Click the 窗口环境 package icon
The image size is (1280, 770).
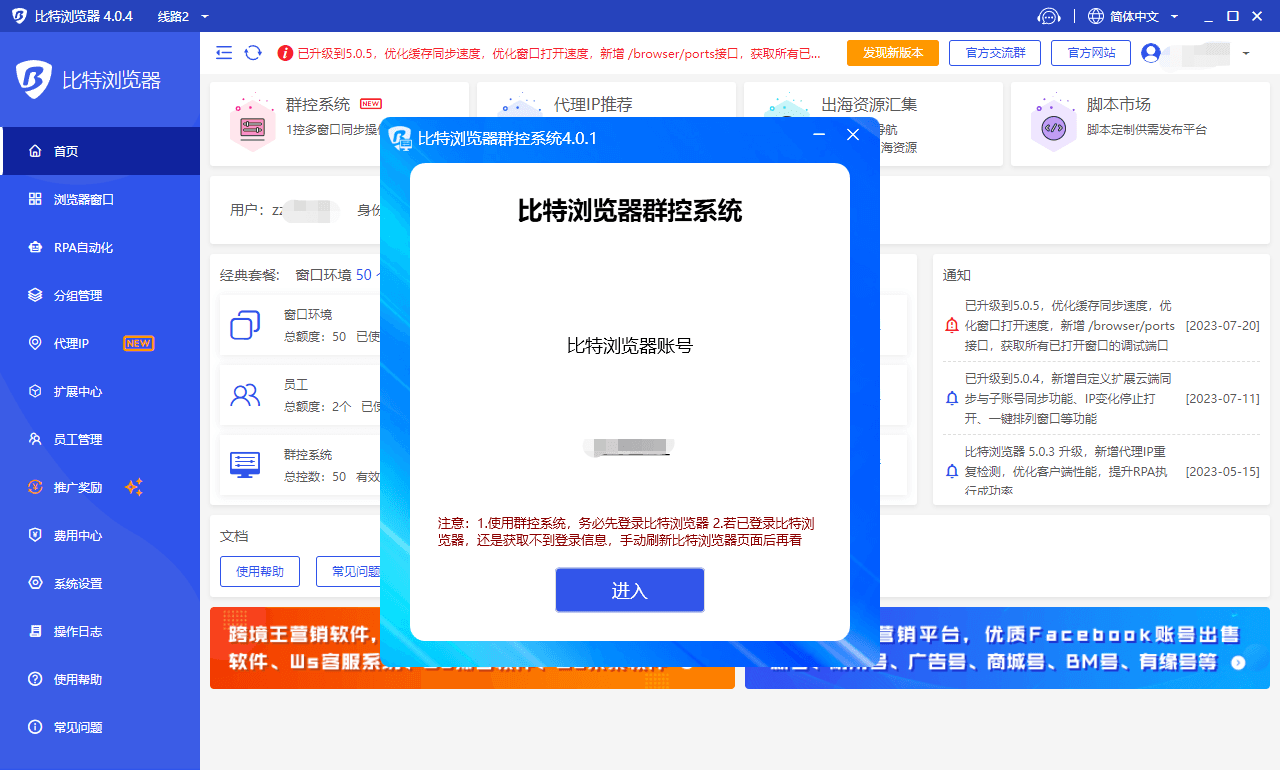(245, 325)
